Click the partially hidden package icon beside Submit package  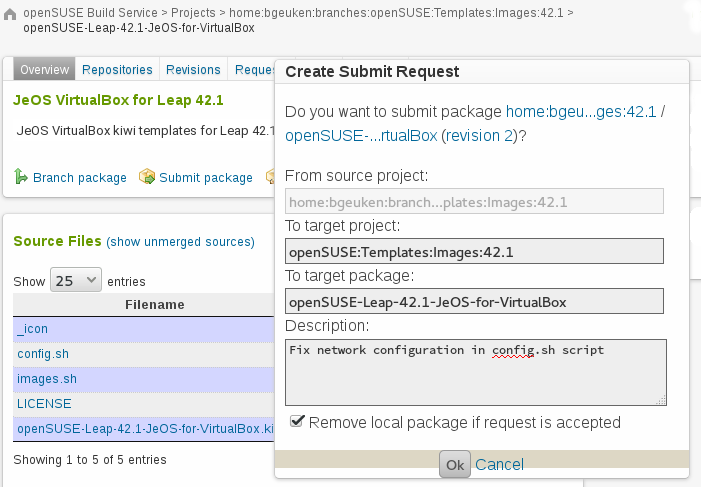coord(270,177)
